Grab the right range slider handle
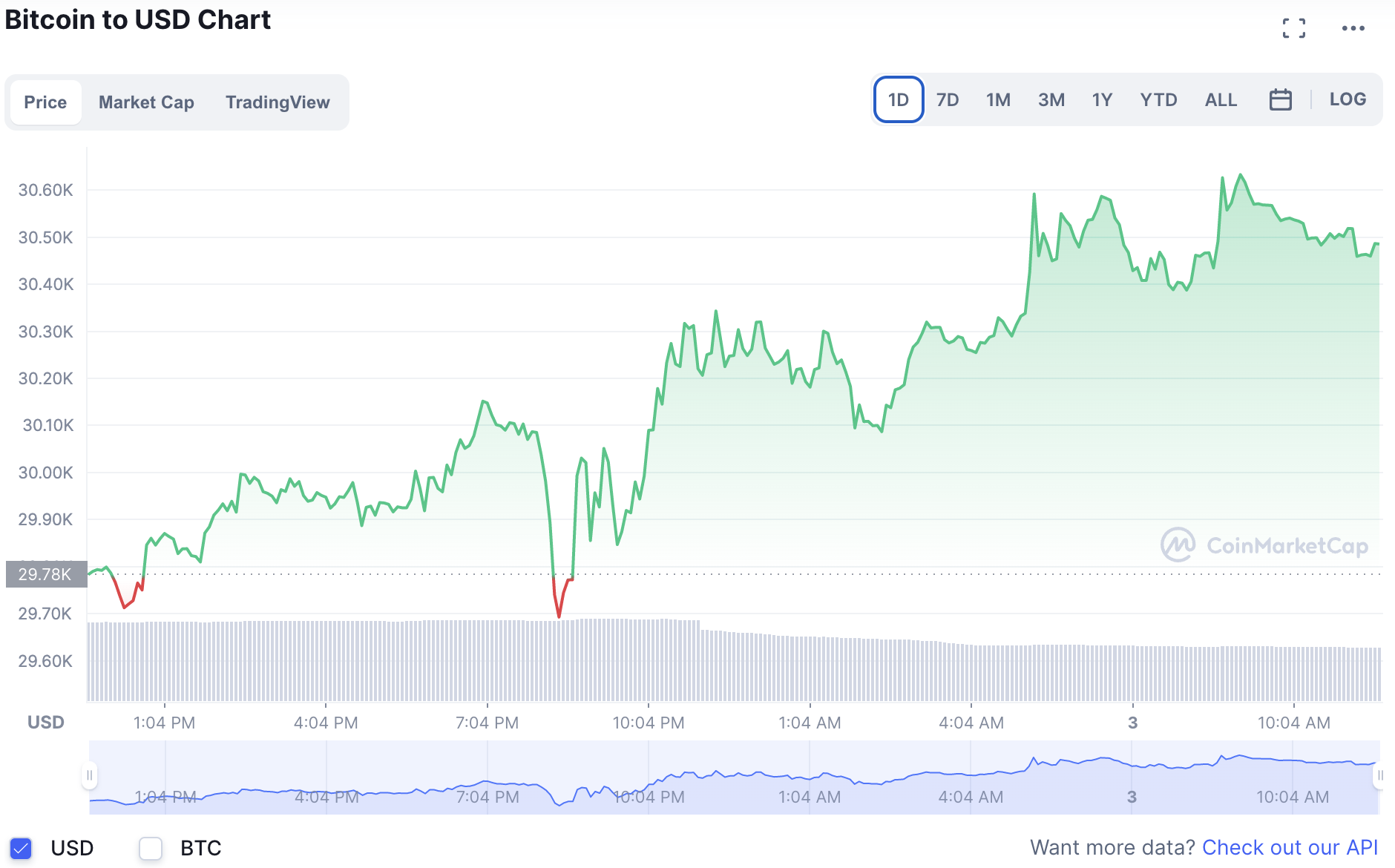 click(1379, 775)
